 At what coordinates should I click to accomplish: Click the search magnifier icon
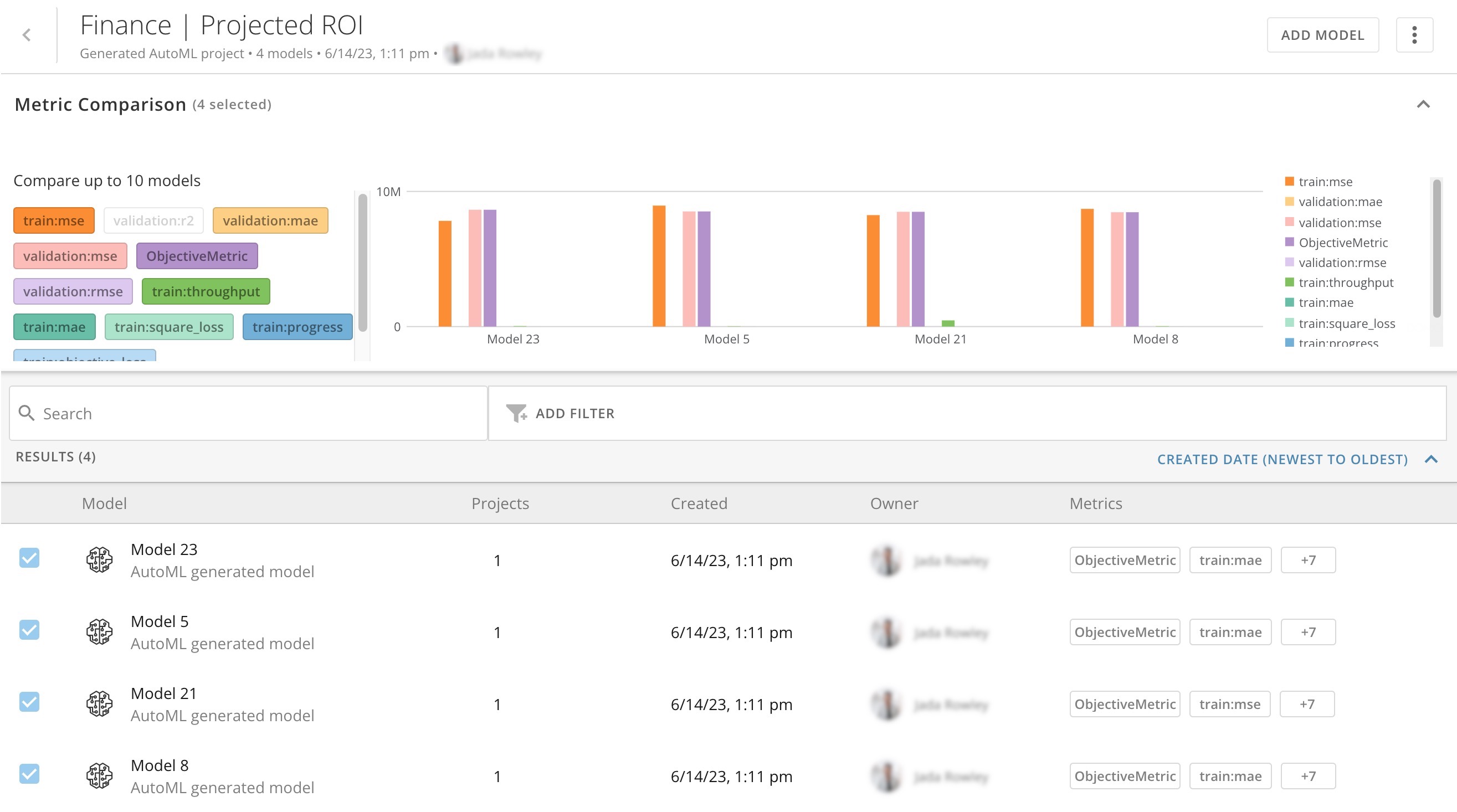pos(26,413)
